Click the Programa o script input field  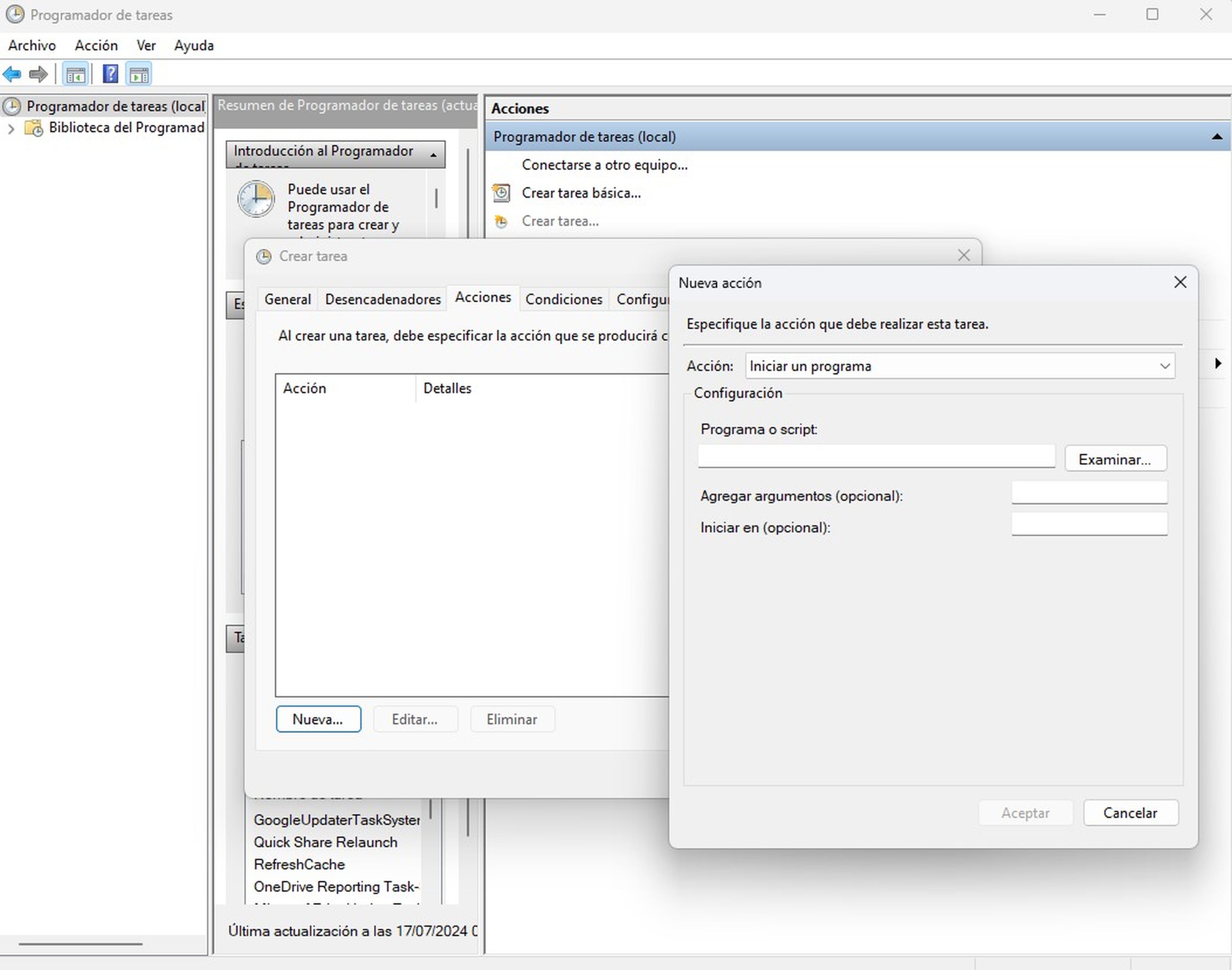coord(876,456)
